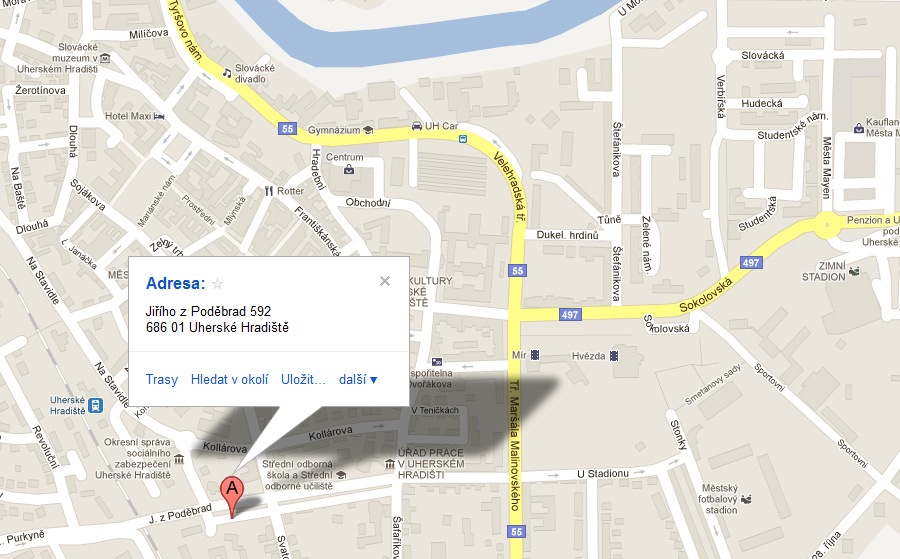
Task: Click the Mír cinema film icon
Action: tap(535, 355)
